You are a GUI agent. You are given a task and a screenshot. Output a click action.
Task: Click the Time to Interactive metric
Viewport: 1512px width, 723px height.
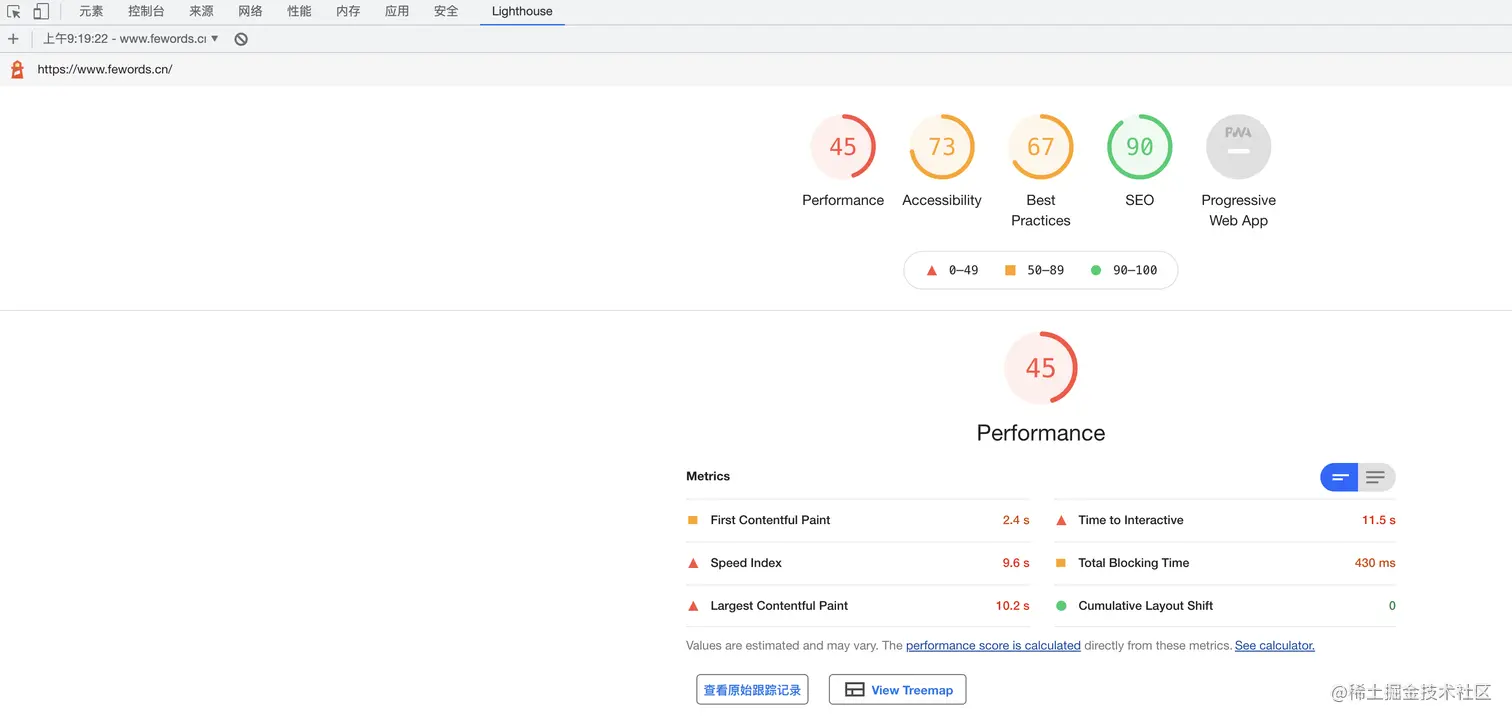pyautogui.click(x=1225, y=520)
